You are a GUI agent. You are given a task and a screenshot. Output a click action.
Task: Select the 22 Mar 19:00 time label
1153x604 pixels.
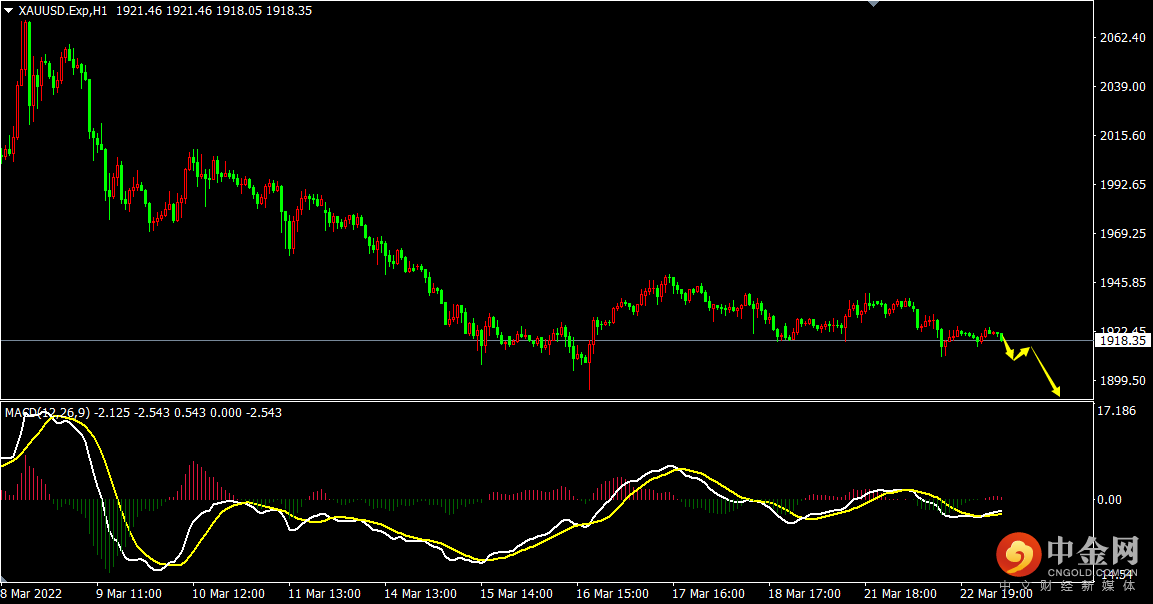(997, 593)
